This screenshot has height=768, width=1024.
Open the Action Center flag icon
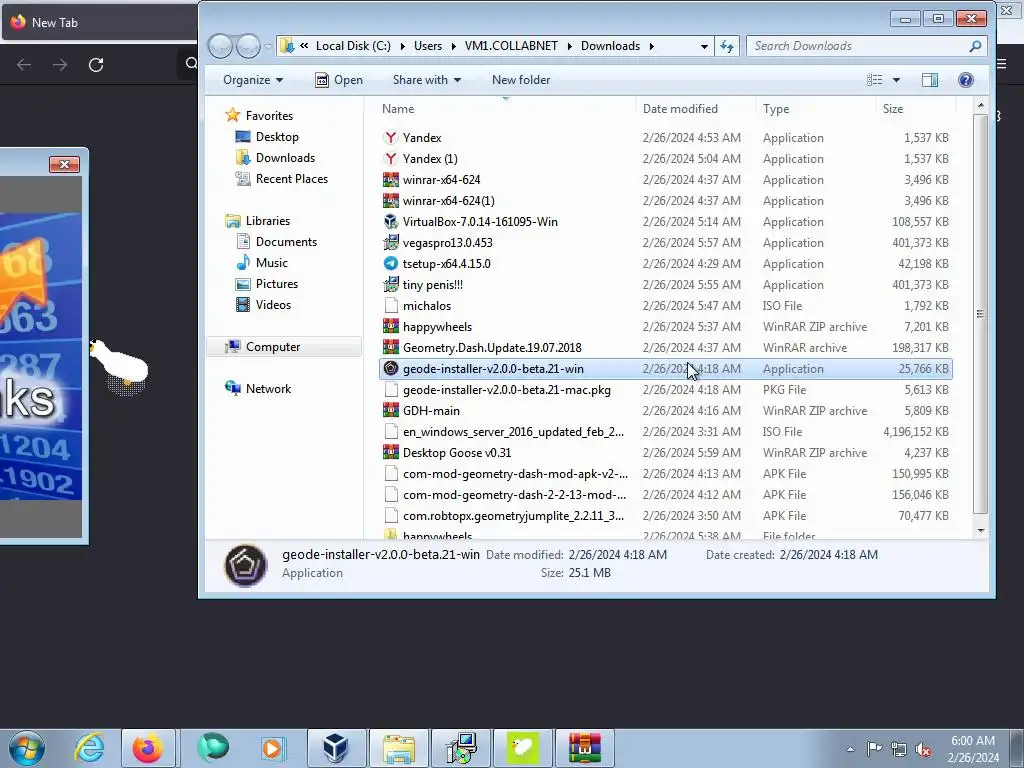[x=874, y=748]
